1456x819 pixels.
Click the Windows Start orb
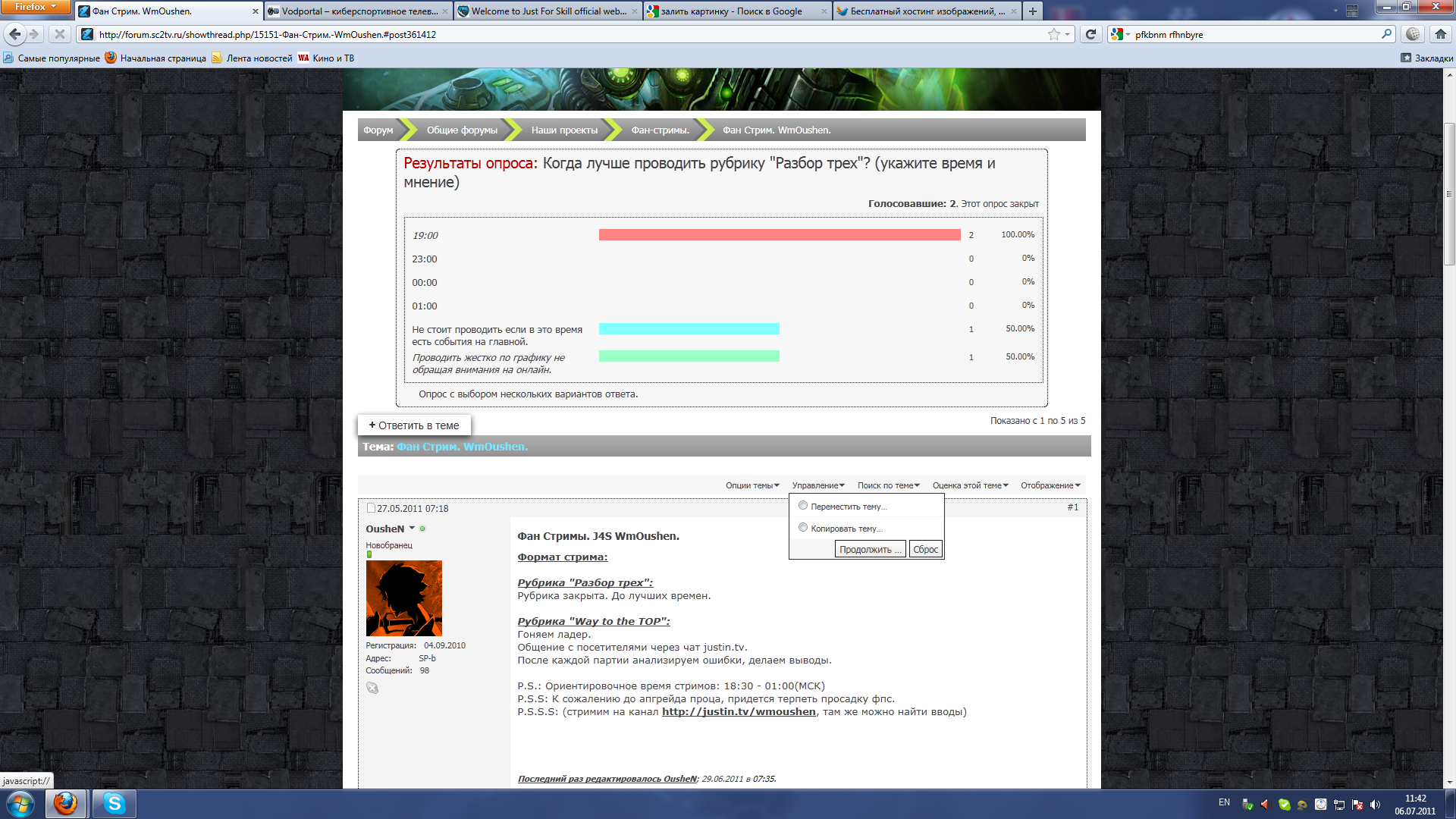click(20, 803)
